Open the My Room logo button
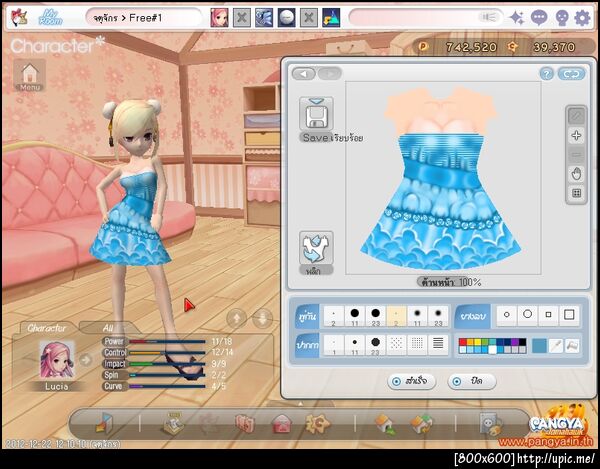 (50, 17)
